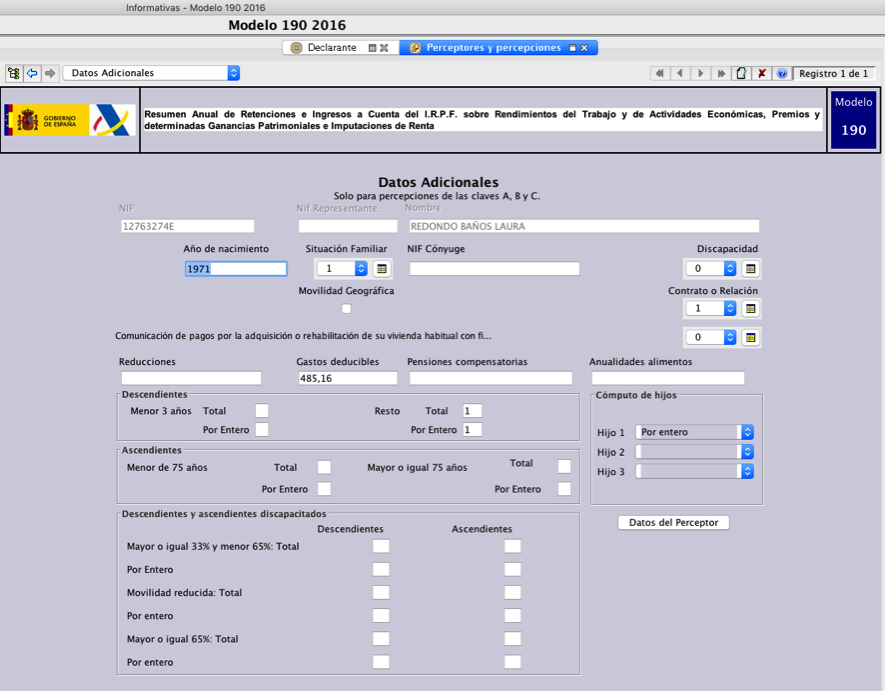Click the Registro 1 de 1 indicator

833,73
